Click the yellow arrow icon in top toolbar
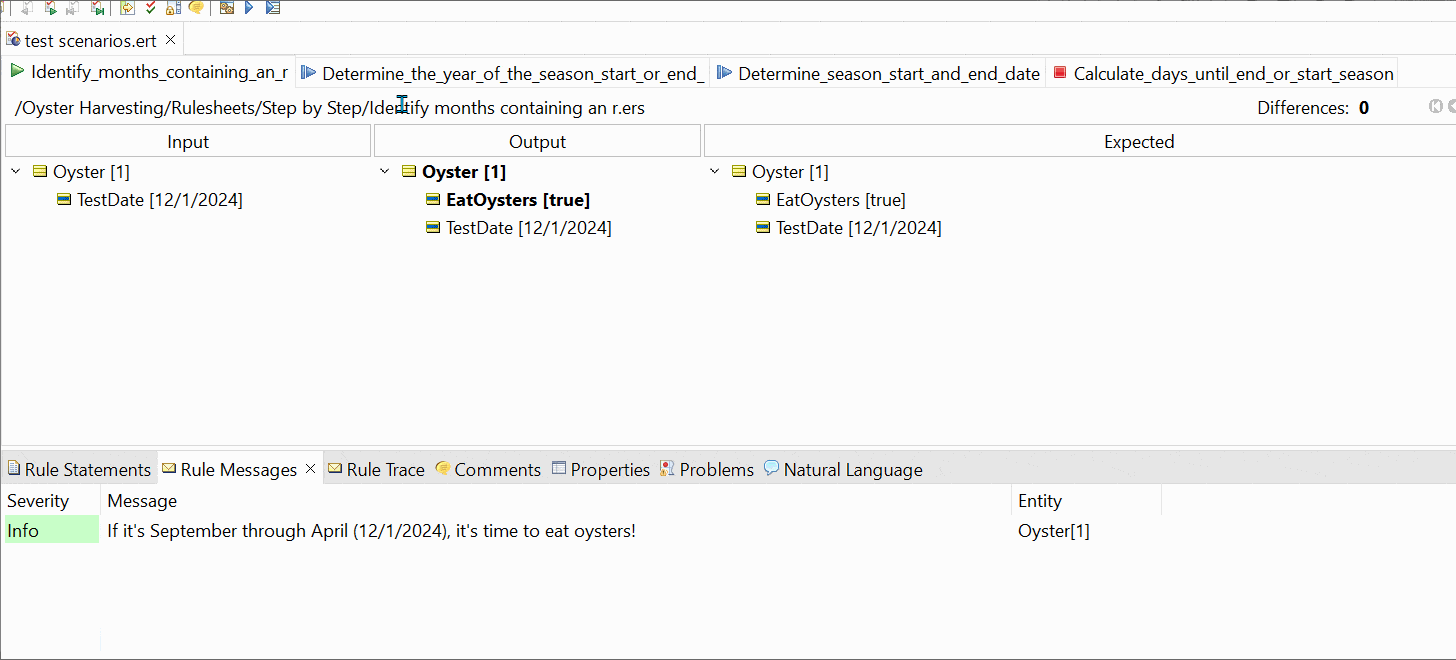 point(127,8)
